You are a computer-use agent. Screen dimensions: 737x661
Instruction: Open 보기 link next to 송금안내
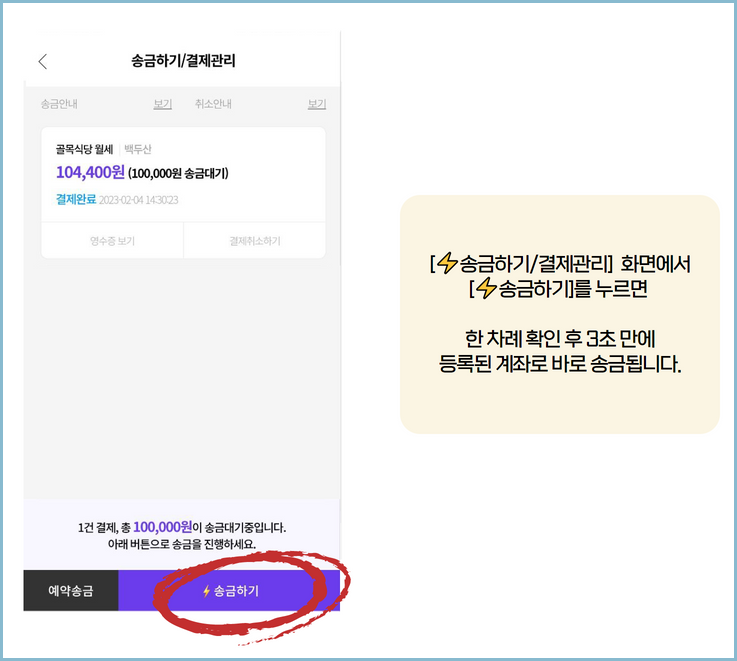pos(163,104)
